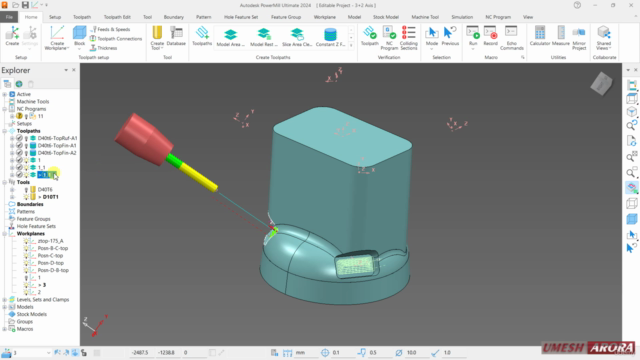
Task: Click the view cube in viewport
Action: [601, 84]
